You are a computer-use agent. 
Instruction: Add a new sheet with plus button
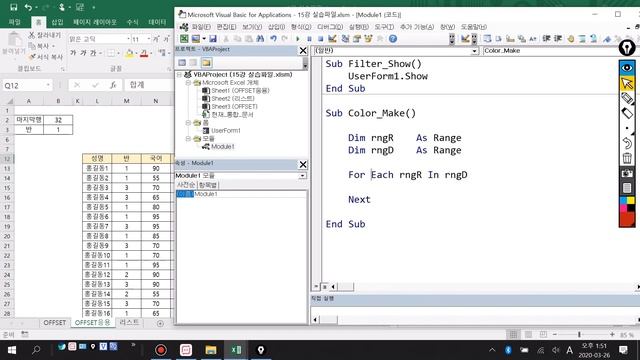[160, 323]
